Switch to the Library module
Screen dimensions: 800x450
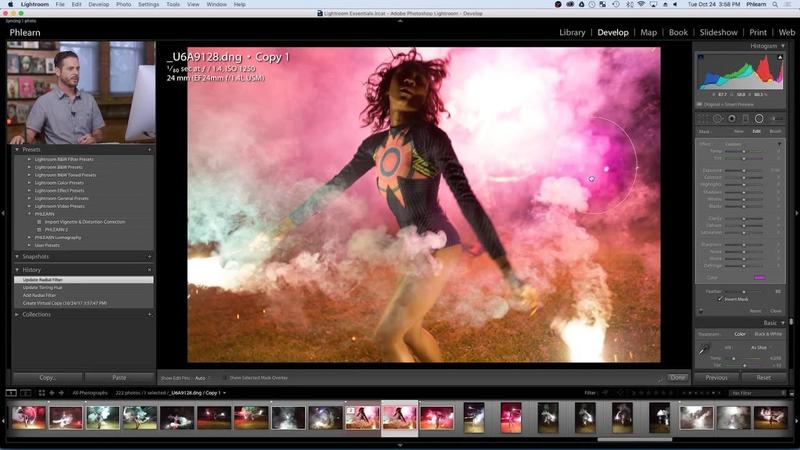coord(572,32)
